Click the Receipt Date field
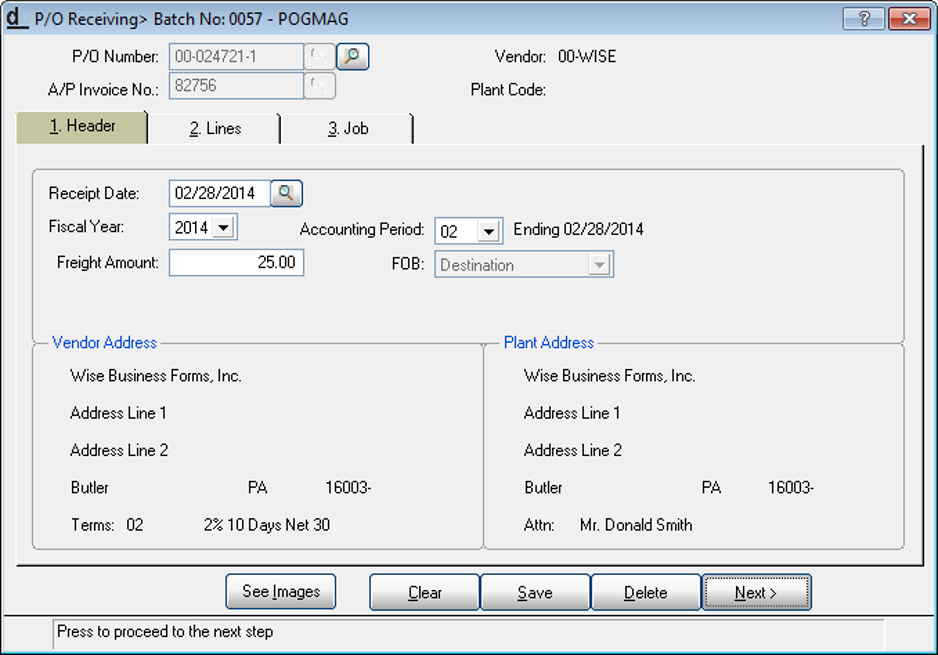The image size is (938, 655). pyautogui.click(x=220, y=193)
